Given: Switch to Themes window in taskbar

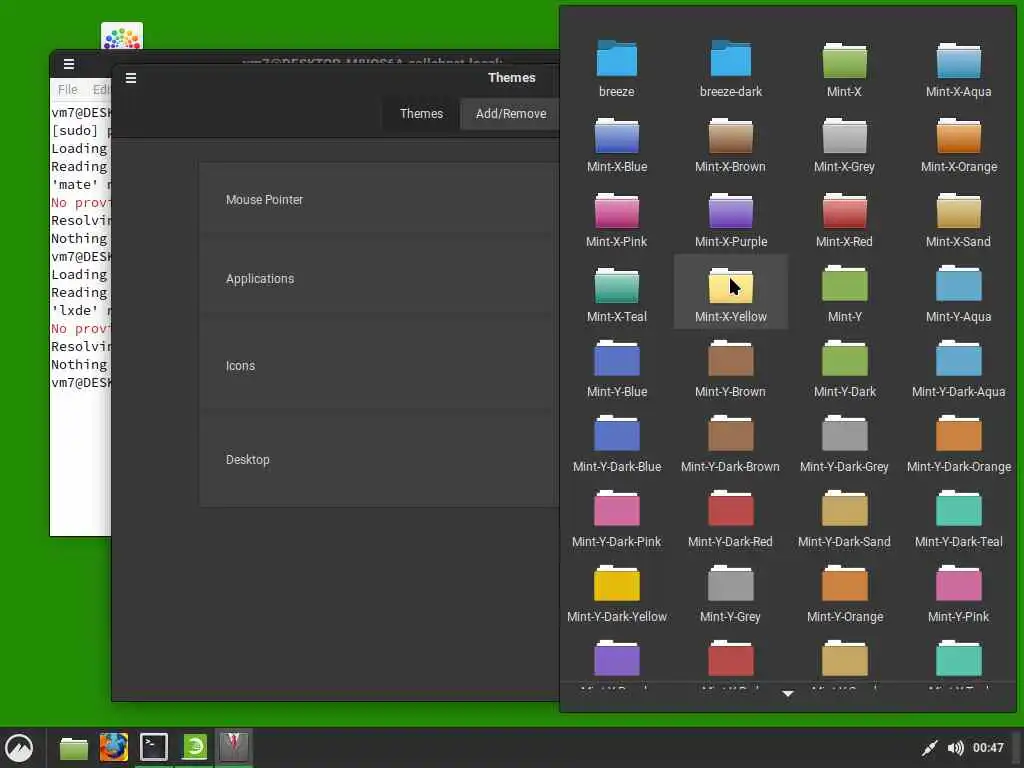Looking at the screenshot, I should (x=234, y=748).
